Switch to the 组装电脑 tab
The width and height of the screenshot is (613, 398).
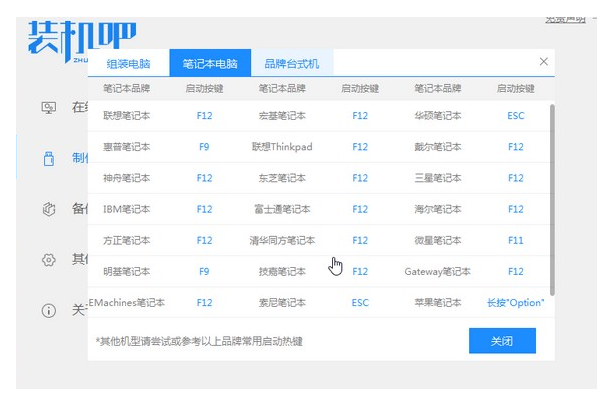click(129, 63)
